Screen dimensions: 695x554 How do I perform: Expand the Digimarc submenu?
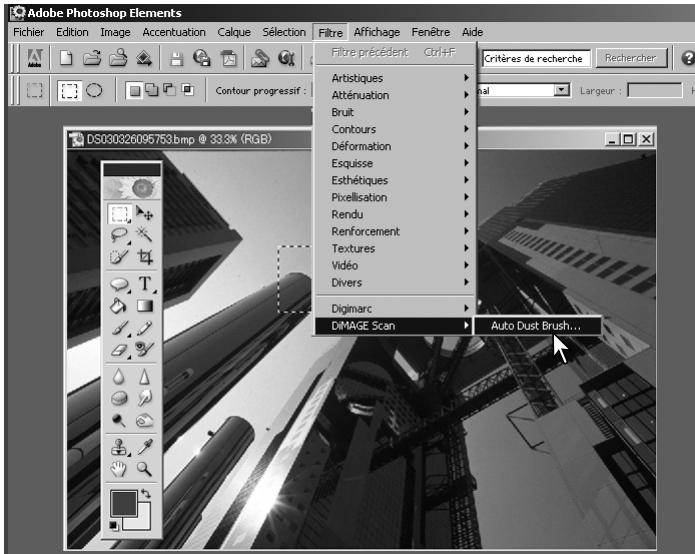click(394, 308)
